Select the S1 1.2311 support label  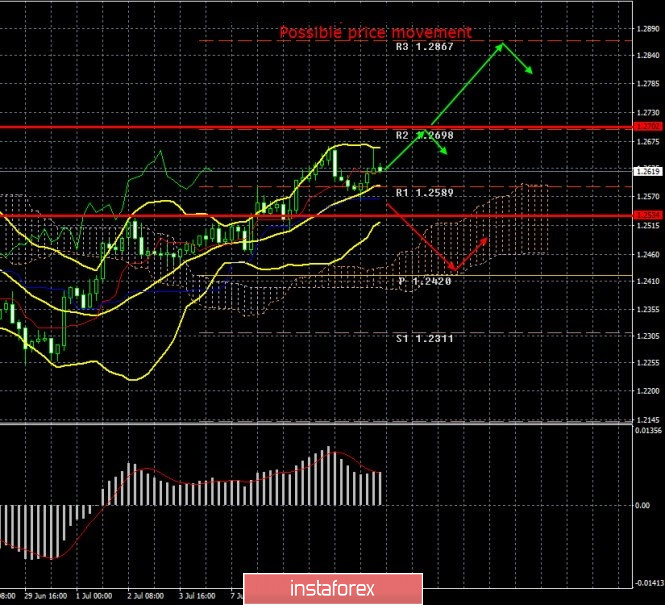click(425, 338)
